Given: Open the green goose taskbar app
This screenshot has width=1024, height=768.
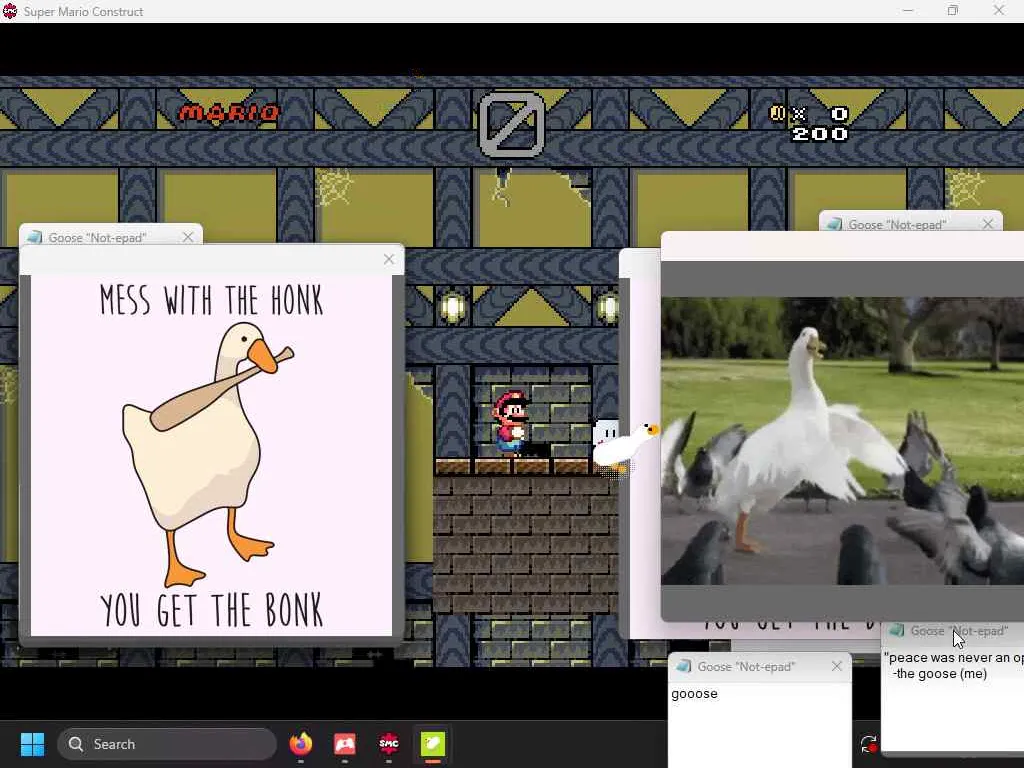Looking at the screenshot, I should 432,744.
